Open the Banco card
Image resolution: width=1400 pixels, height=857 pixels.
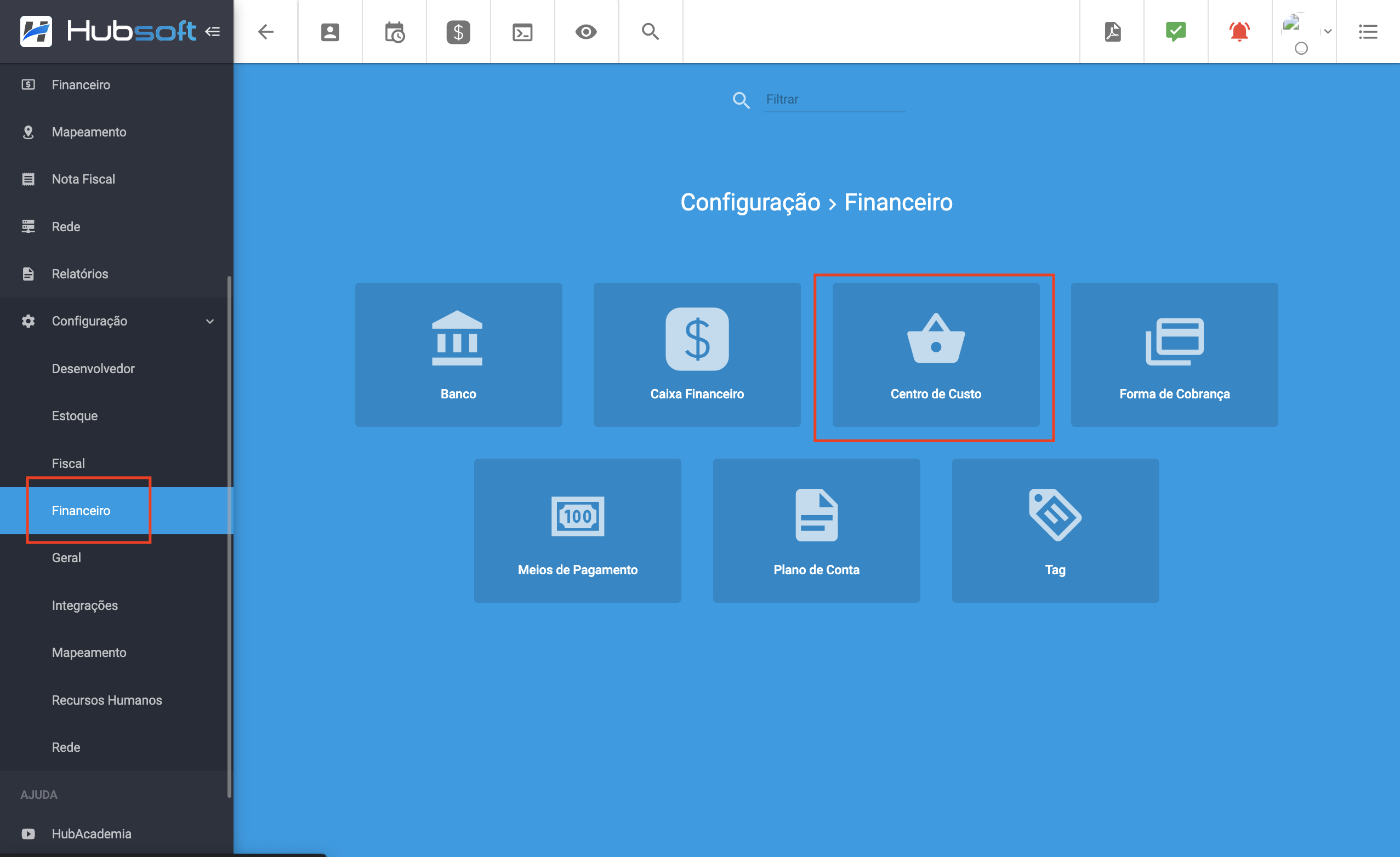pos(458,355)
